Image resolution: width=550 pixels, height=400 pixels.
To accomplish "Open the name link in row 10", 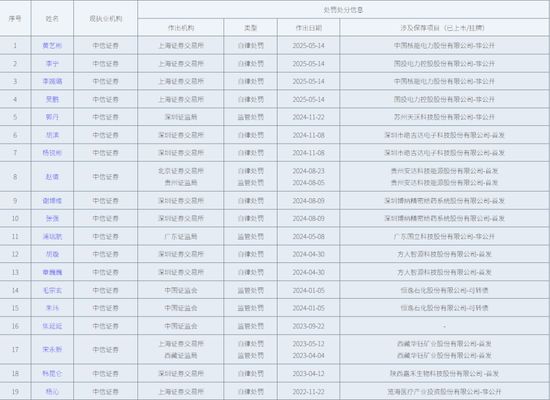I will (x=52, y=219).
